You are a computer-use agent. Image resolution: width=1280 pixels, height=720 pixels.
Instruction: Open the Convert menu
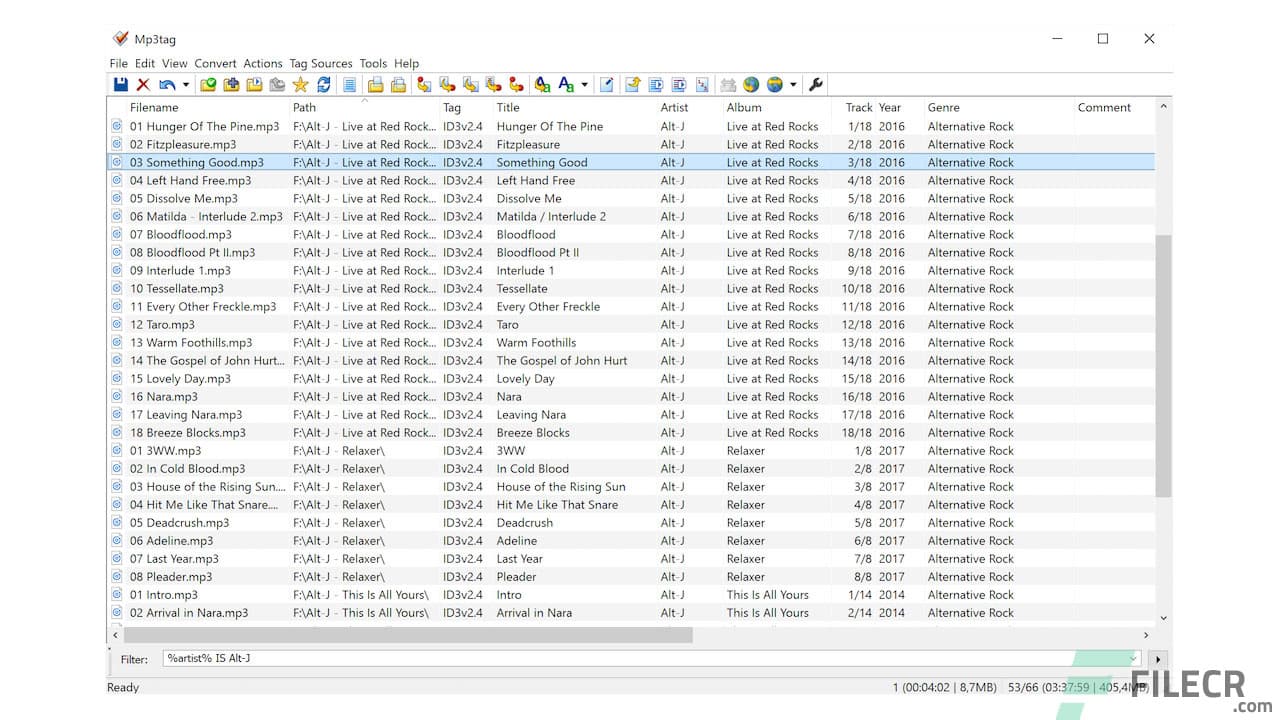pyautogui.click(x=215, y=63)
